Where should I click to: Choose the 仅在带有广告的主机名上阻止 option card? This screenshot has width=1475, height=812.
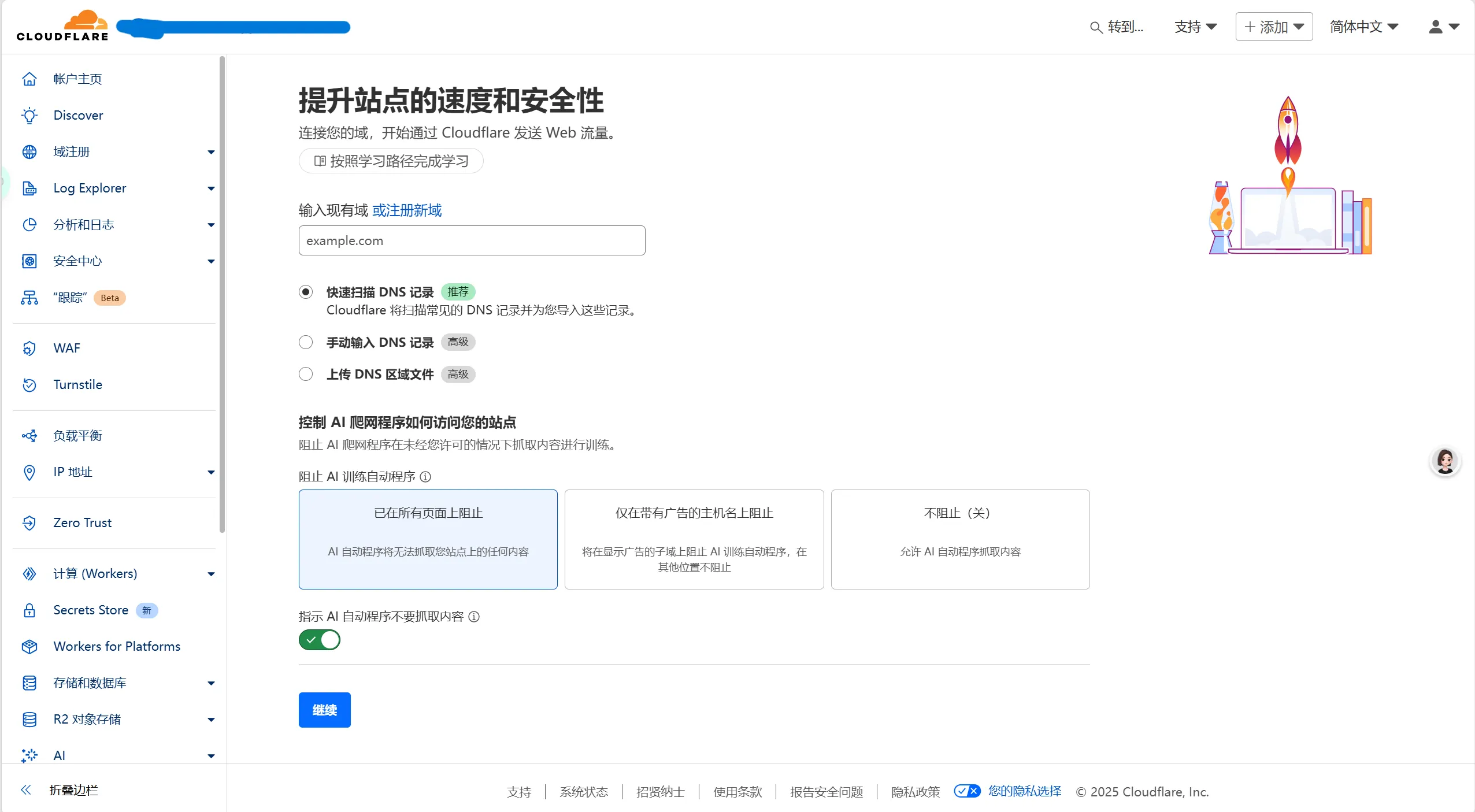(x=694, y=540)
